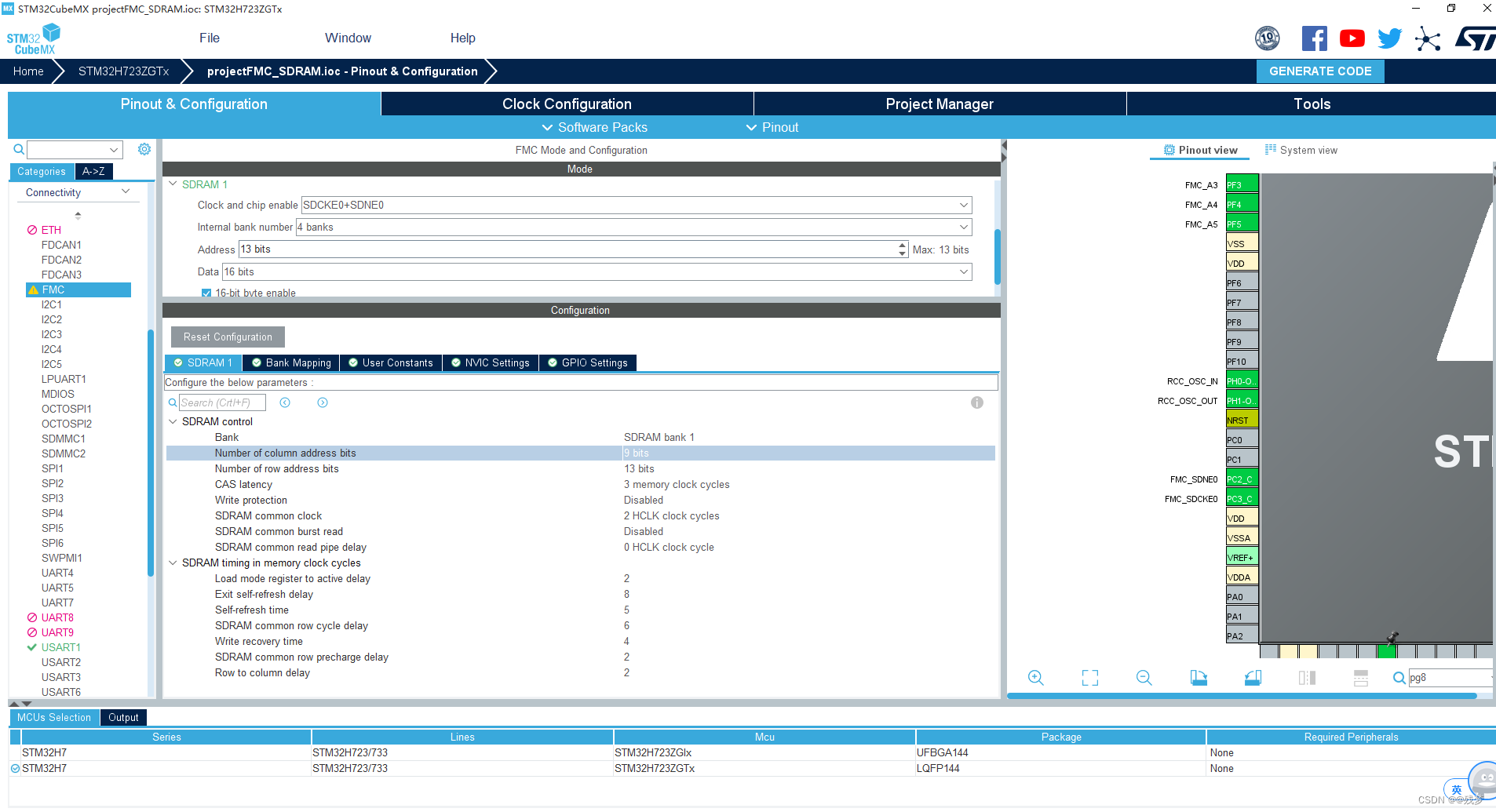Image resolution: width=1496 pixels, height=812 pixels.
Task: Click the peripheral search magnifier icon
Action: (19, 149)
